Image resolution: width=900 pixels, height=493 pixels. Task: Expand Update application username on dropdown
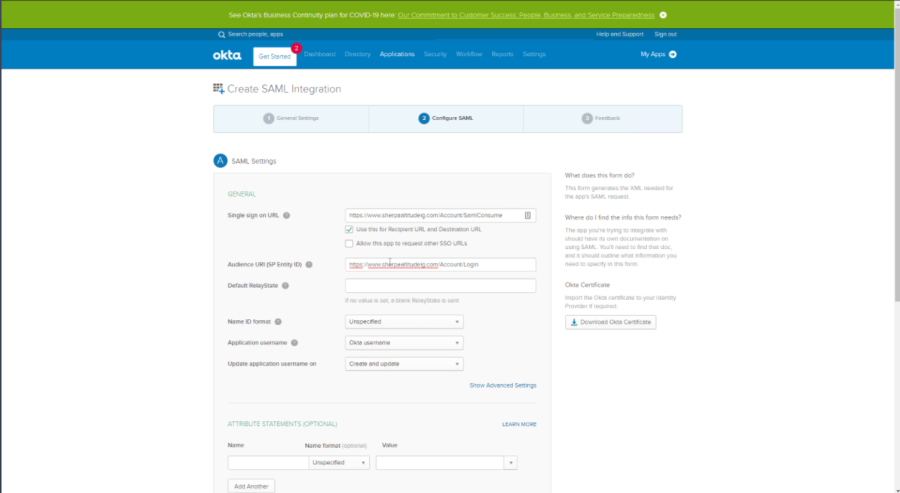404,364
